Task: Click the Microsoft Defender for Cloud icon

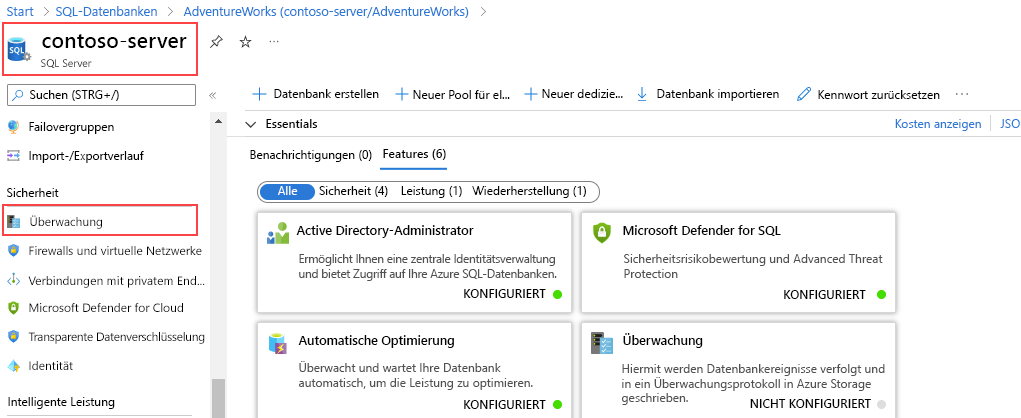Action: [x=14, y=308]
